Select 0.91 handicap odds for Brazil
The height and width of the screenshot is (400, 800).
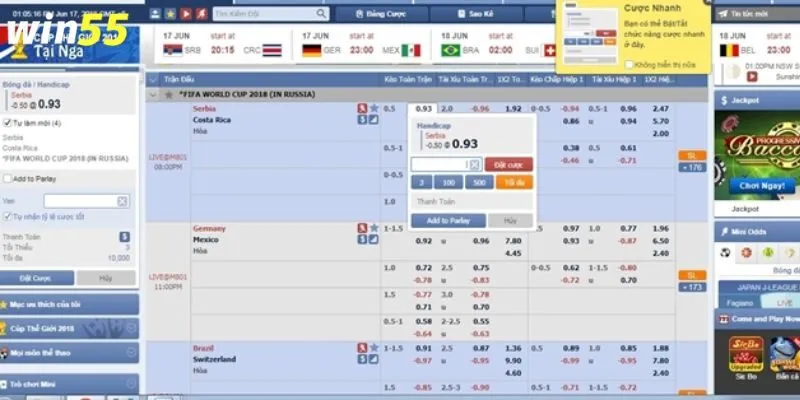point(423,348)
